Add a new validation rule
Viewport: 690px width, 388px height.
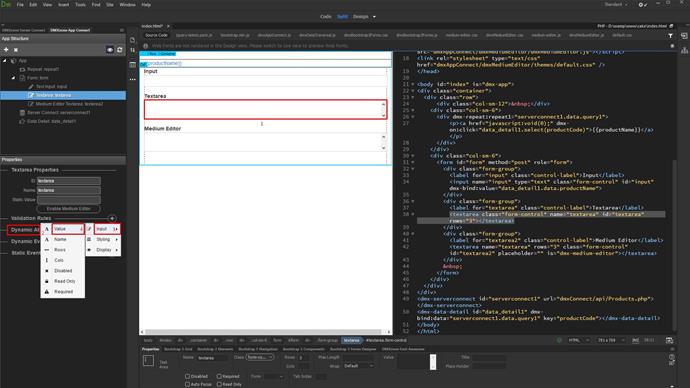point(112,218)
